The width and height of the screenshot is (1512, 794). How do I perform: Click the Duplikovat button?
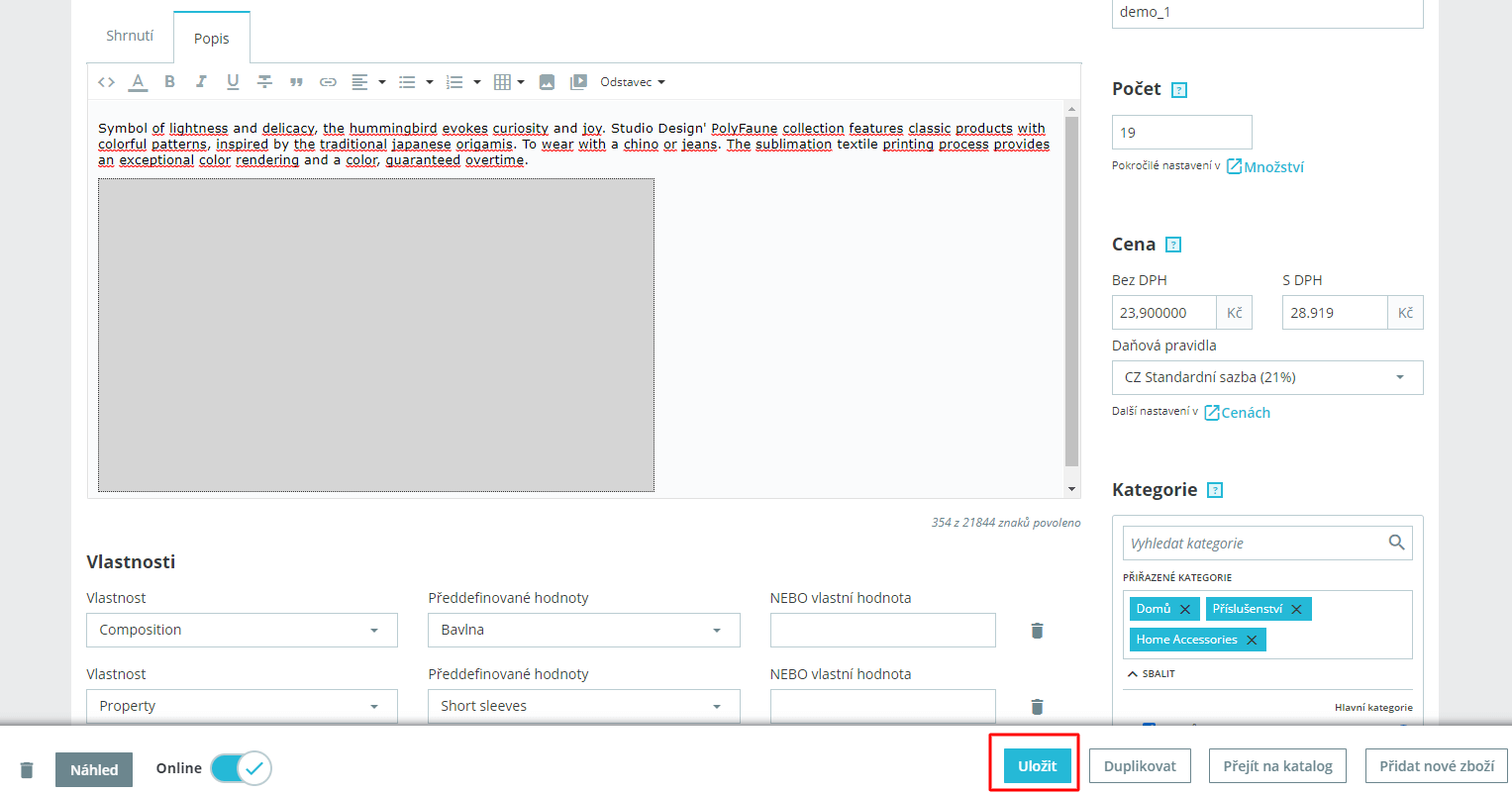coord(1140,766)
